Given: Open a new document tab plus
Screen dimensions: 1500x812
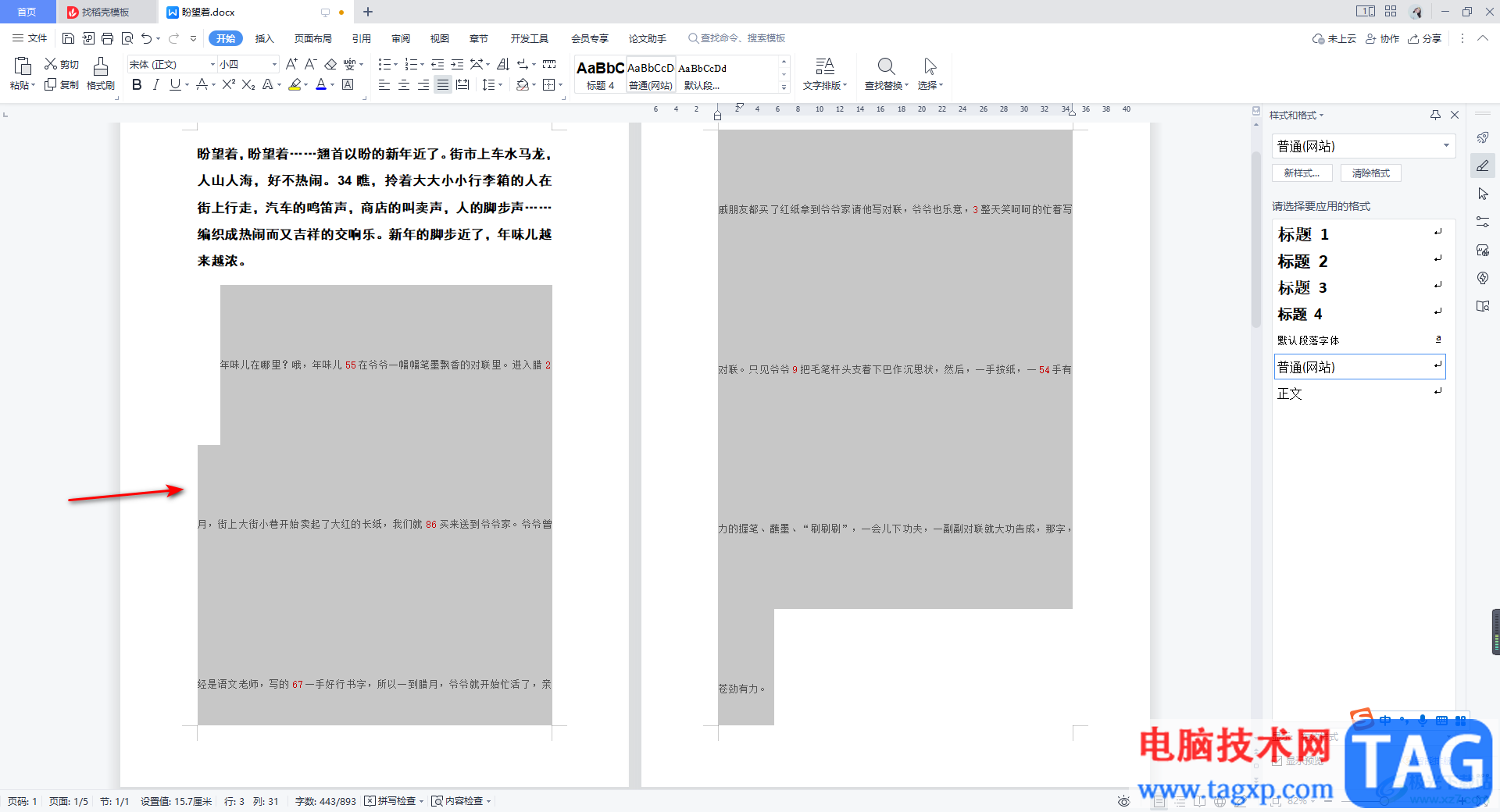Looking at the screenshot, I should [x=368, y=12].
